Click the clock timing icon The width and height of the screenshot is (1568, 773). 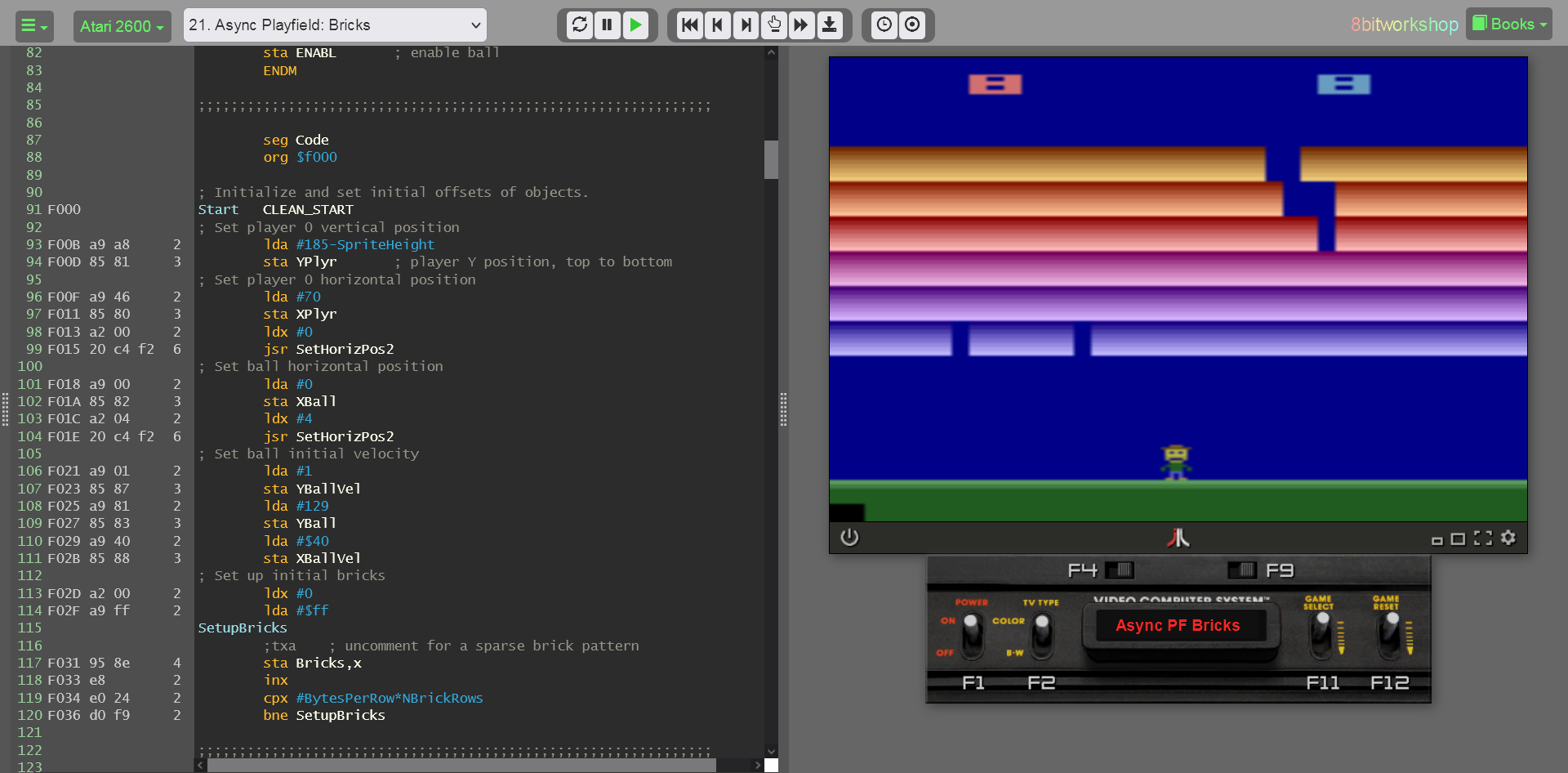click(x=884, y=25)
